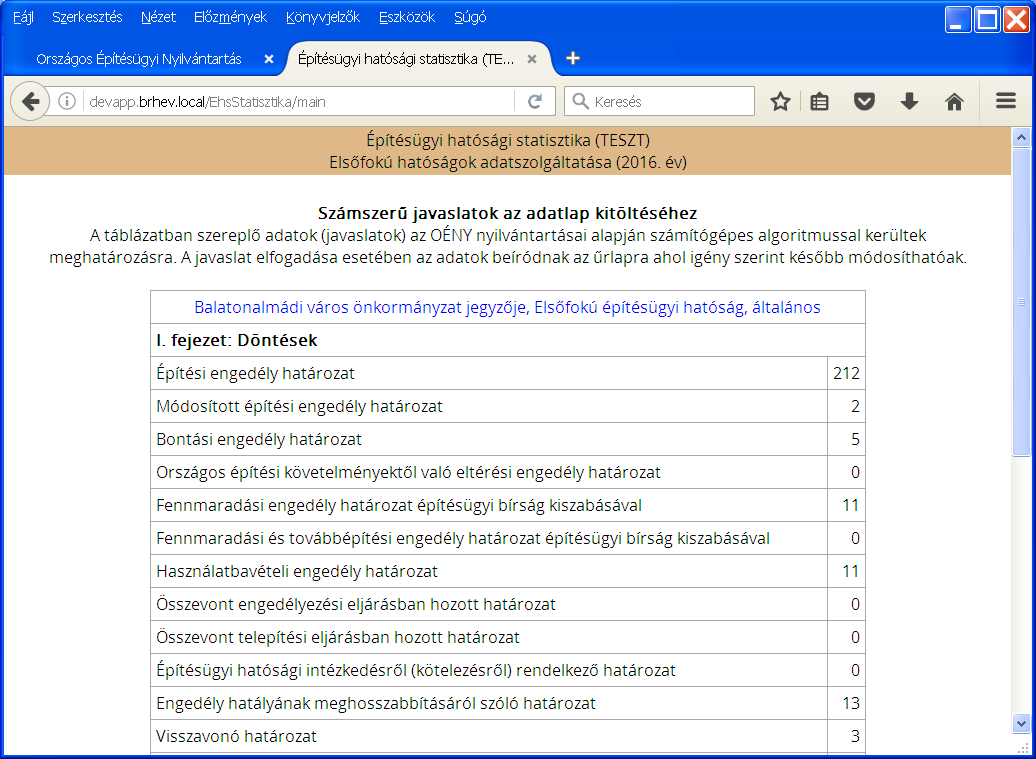
Task: Click Számszerű javaslatok az adatlap kitöltéséhez heading
Action: point(507,213)
